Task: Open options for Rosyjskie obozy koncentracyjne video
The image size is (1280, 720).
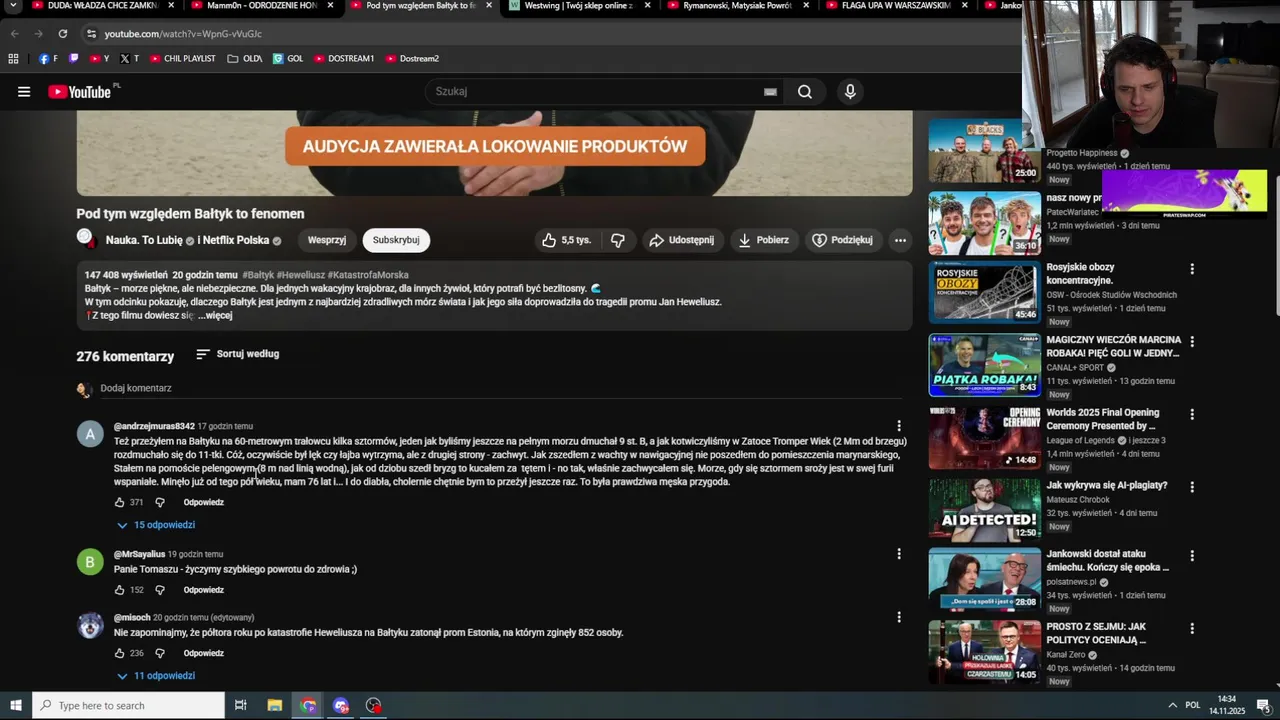Action: click(1192, 269)
